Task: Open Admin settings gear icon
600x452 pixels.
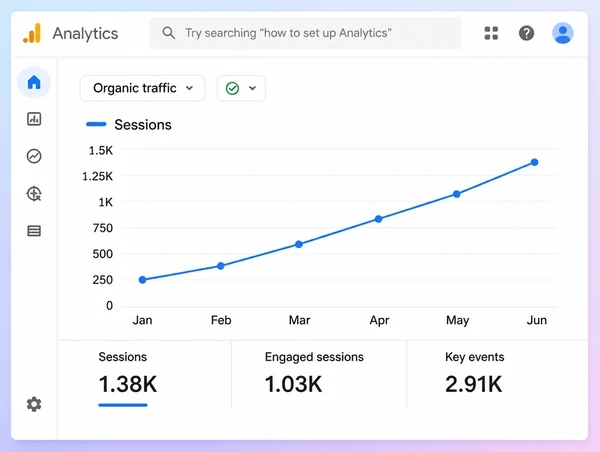Action: pyautogui.click(x=34, y=404)
